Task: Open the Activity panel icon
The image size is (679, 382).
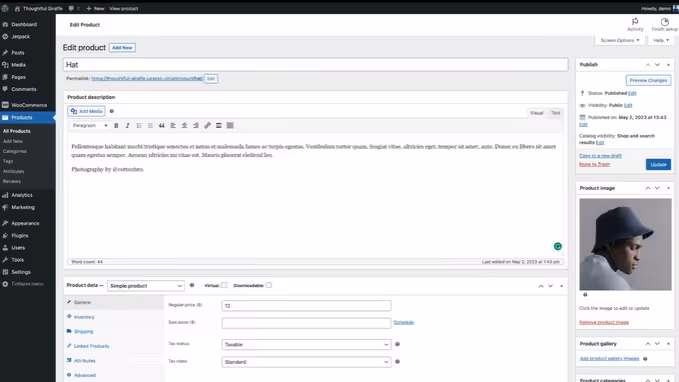Action: pyautogui.click(x=635, y=24)
